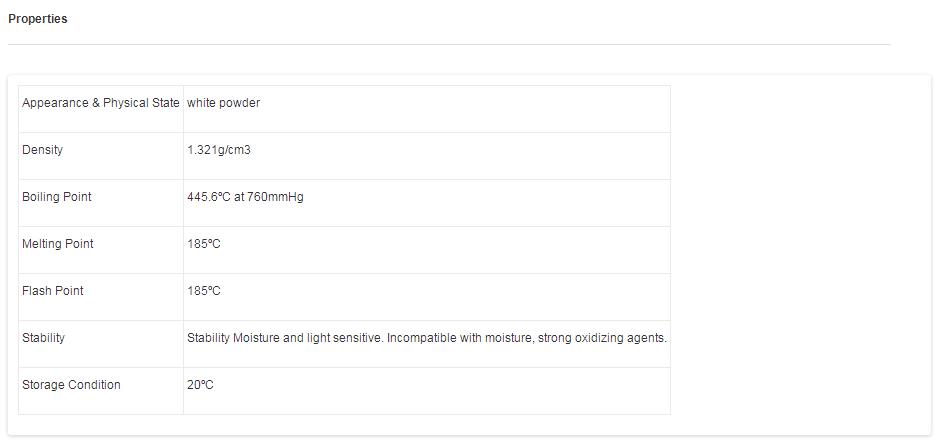Click the Appearance & Physical State label

(x=100, y=103)
